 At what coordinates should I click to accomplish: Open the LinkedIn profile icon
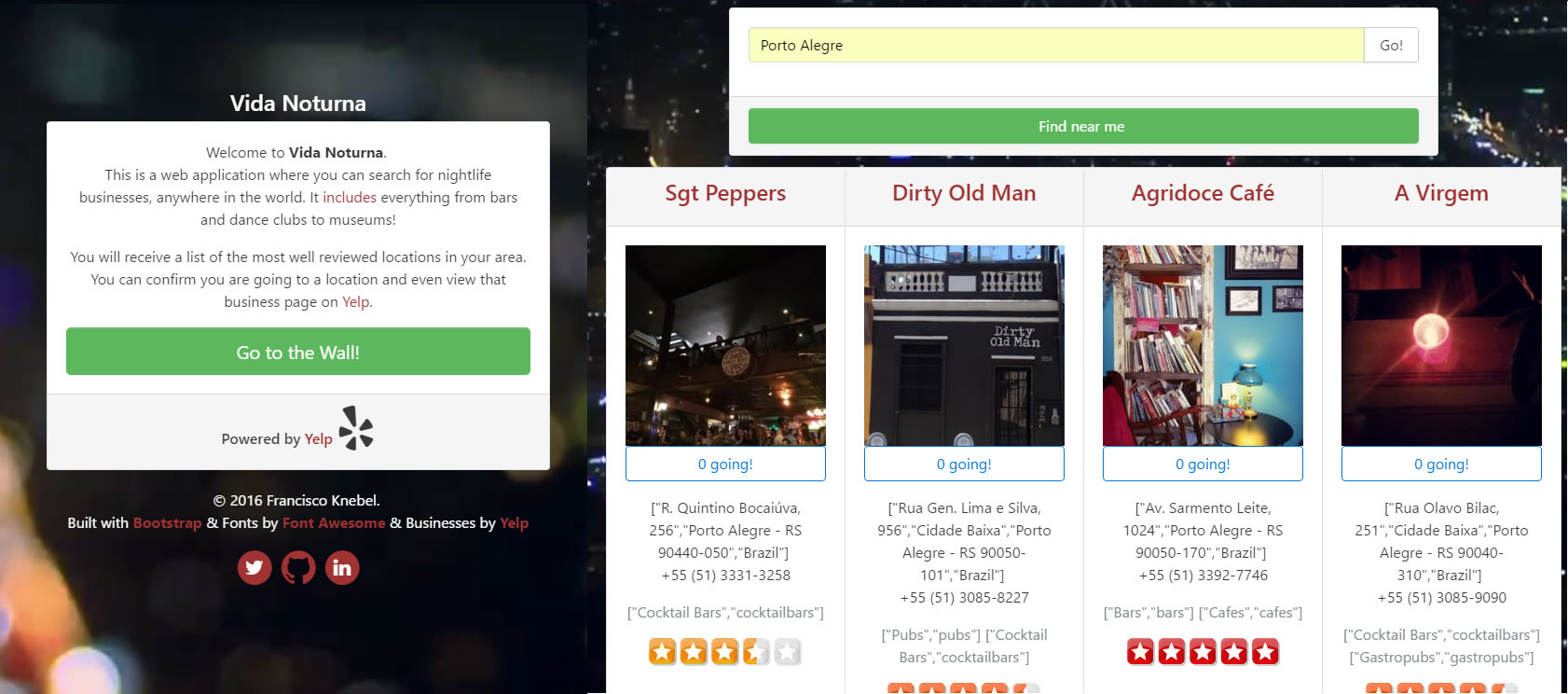coord(342,567)
